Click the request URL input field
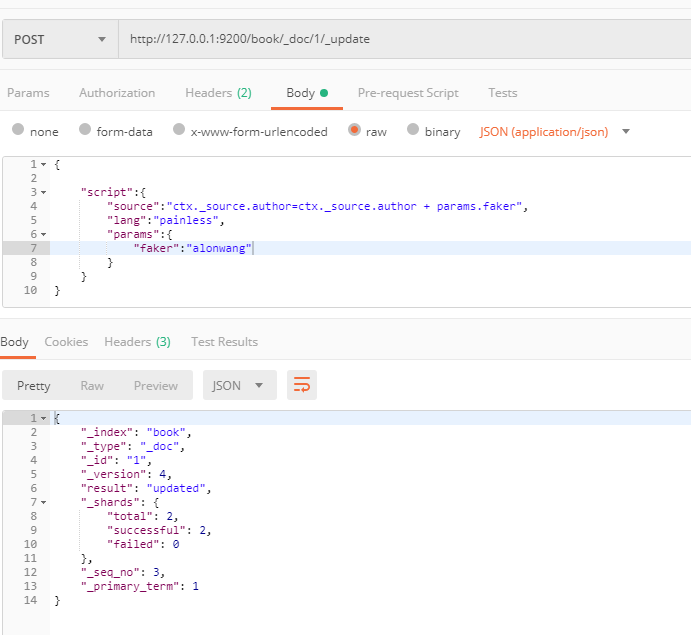691x635 pixels. coord(405,39)
